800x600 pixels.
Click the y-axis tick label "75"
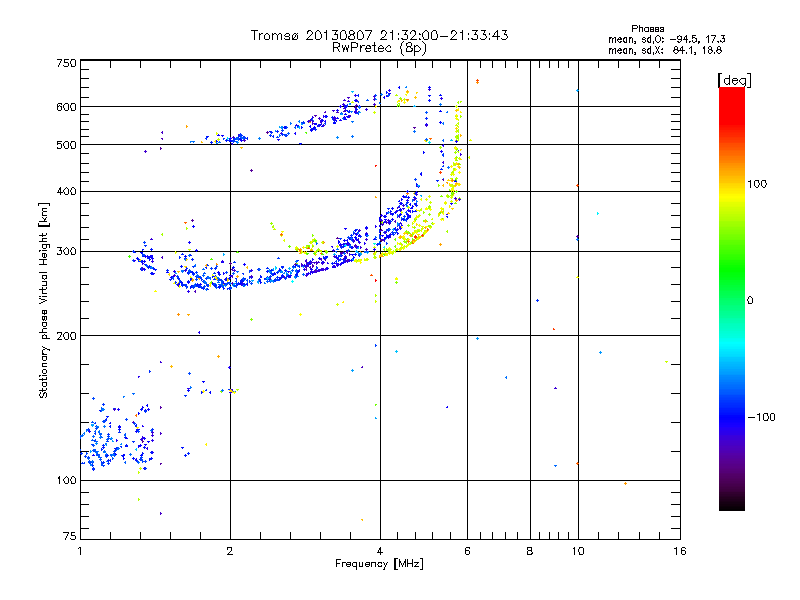pyautogui.click(x=70, y=536)
